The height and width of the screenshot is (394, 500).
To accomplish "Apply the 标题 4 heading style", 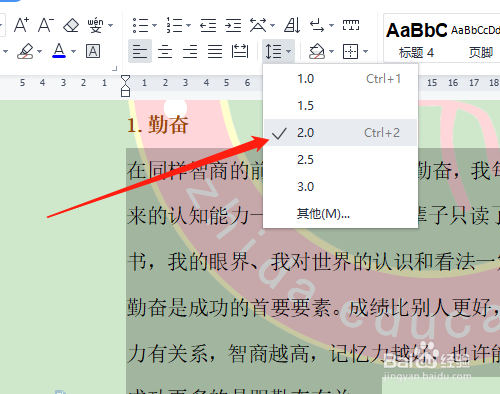I will click(416, 38).
